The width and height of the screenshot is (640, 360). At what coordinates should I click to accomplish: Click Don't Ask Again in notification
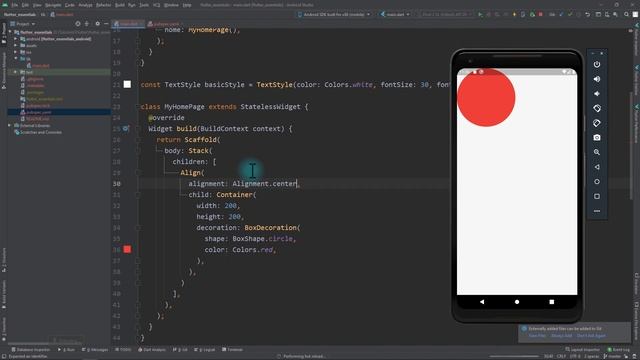pos(591,336)
